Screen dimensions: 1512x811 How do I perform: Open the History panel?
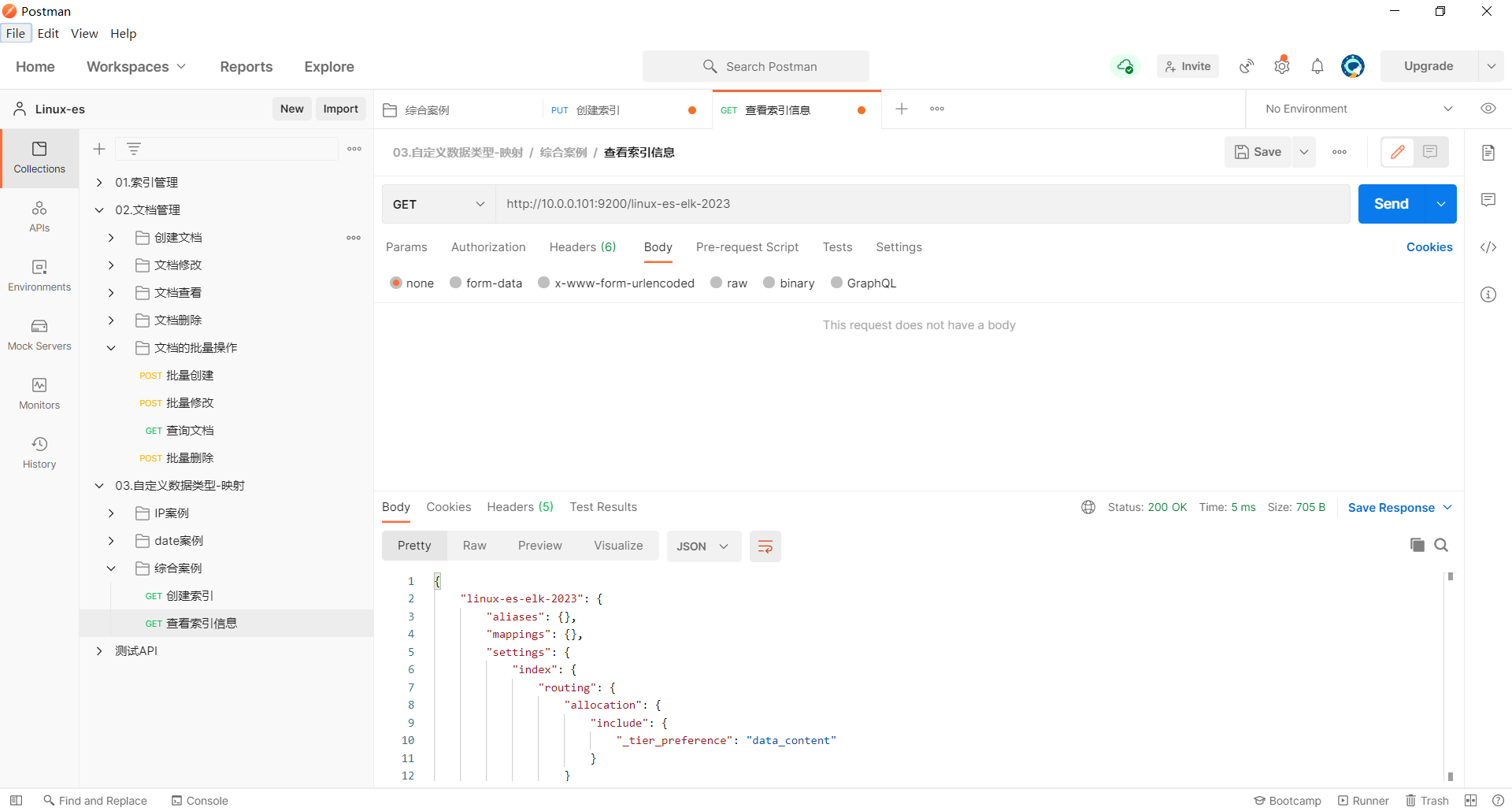coord(39,451)
